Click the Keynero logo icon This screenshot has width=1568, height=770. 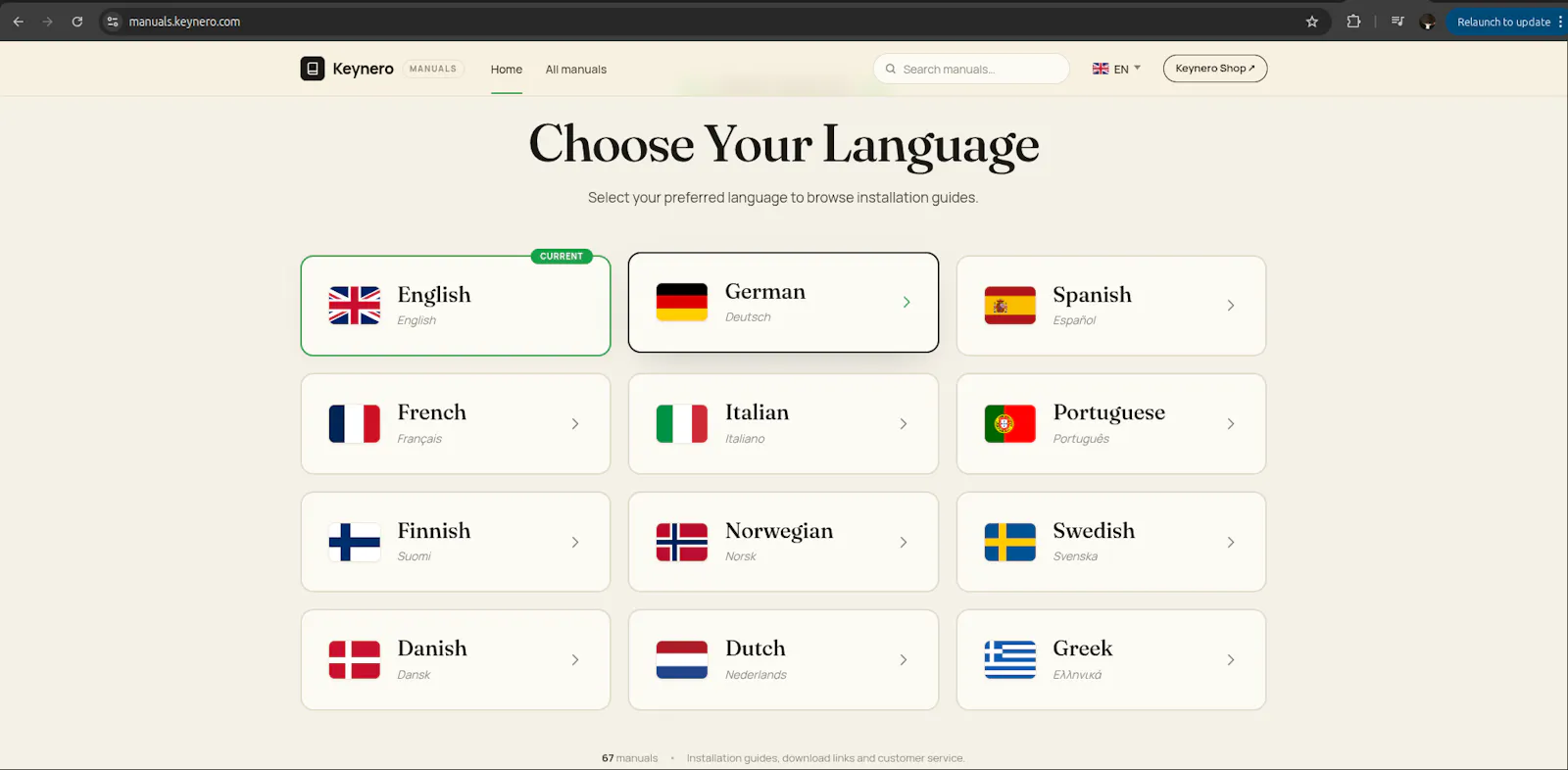click(x=312, y=69)
